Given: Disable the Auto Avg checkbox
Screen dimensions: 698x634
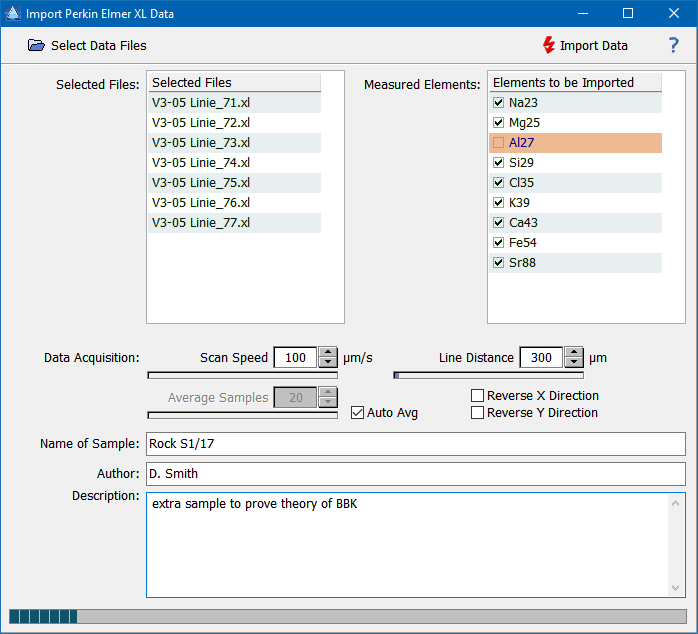Looking at the screenshot, I should pyautogui.click(x=357, y=413).
